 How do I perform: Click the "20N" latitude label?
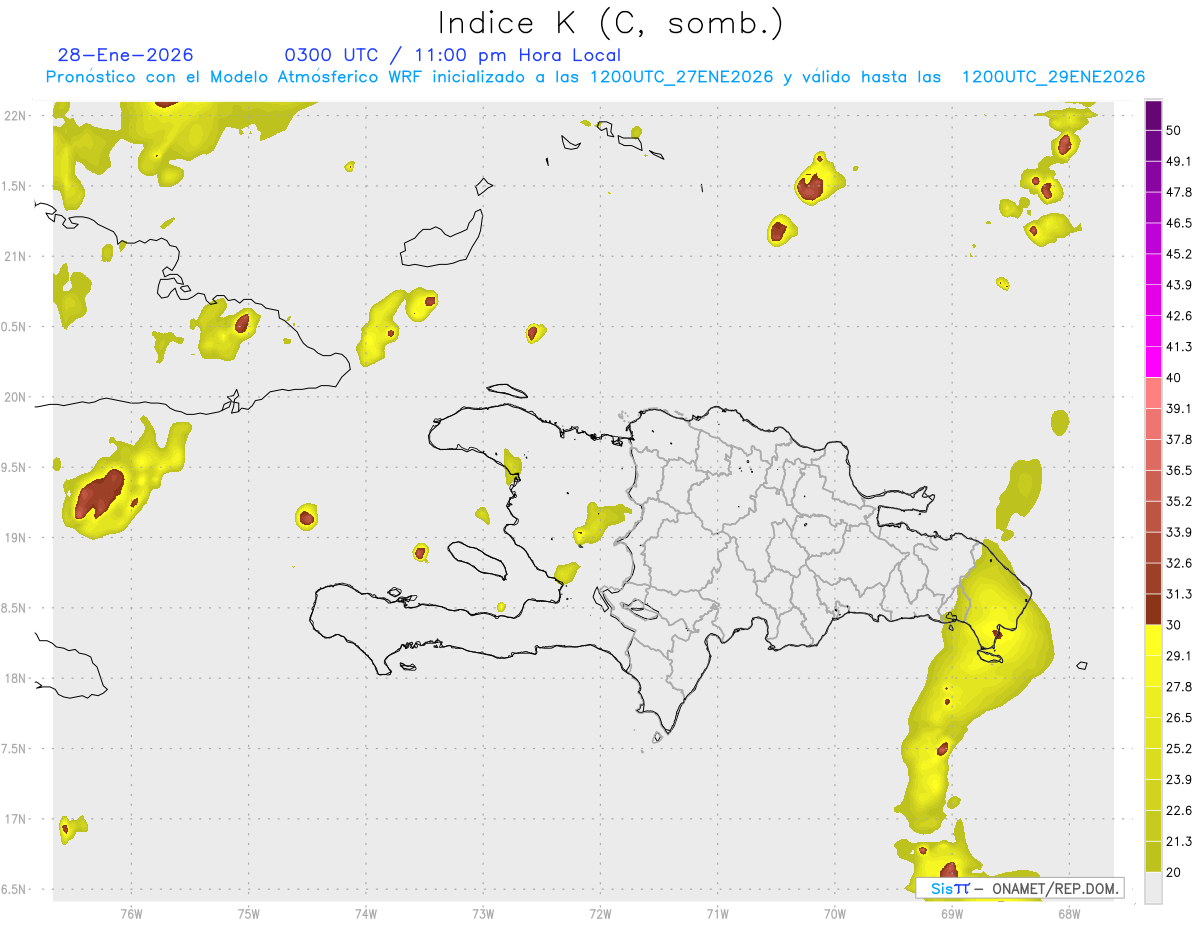(15, 397)
